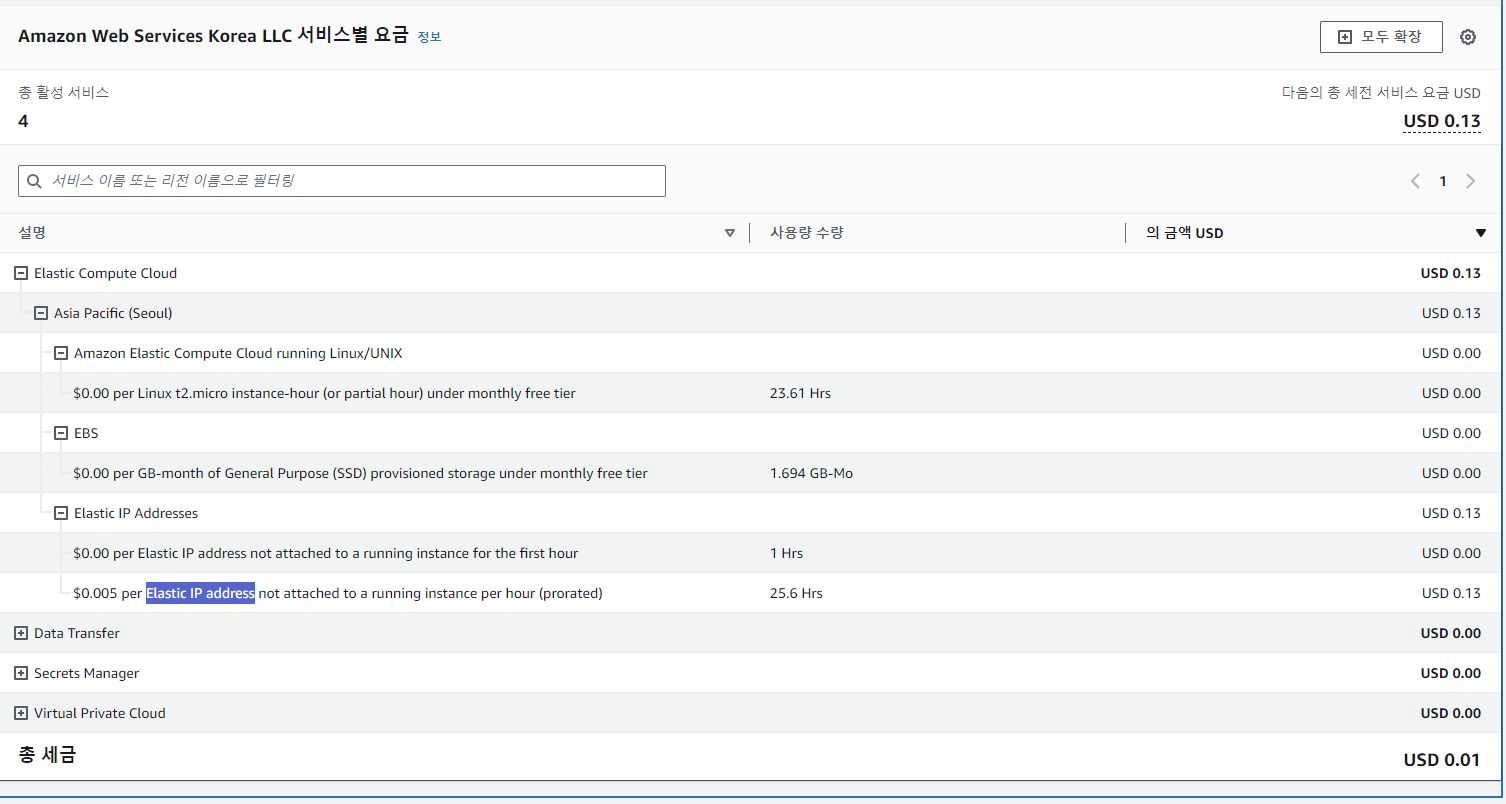
Task: Click pre-tax total USD 0.13 with dotted underline
Action: (1442, 121)
